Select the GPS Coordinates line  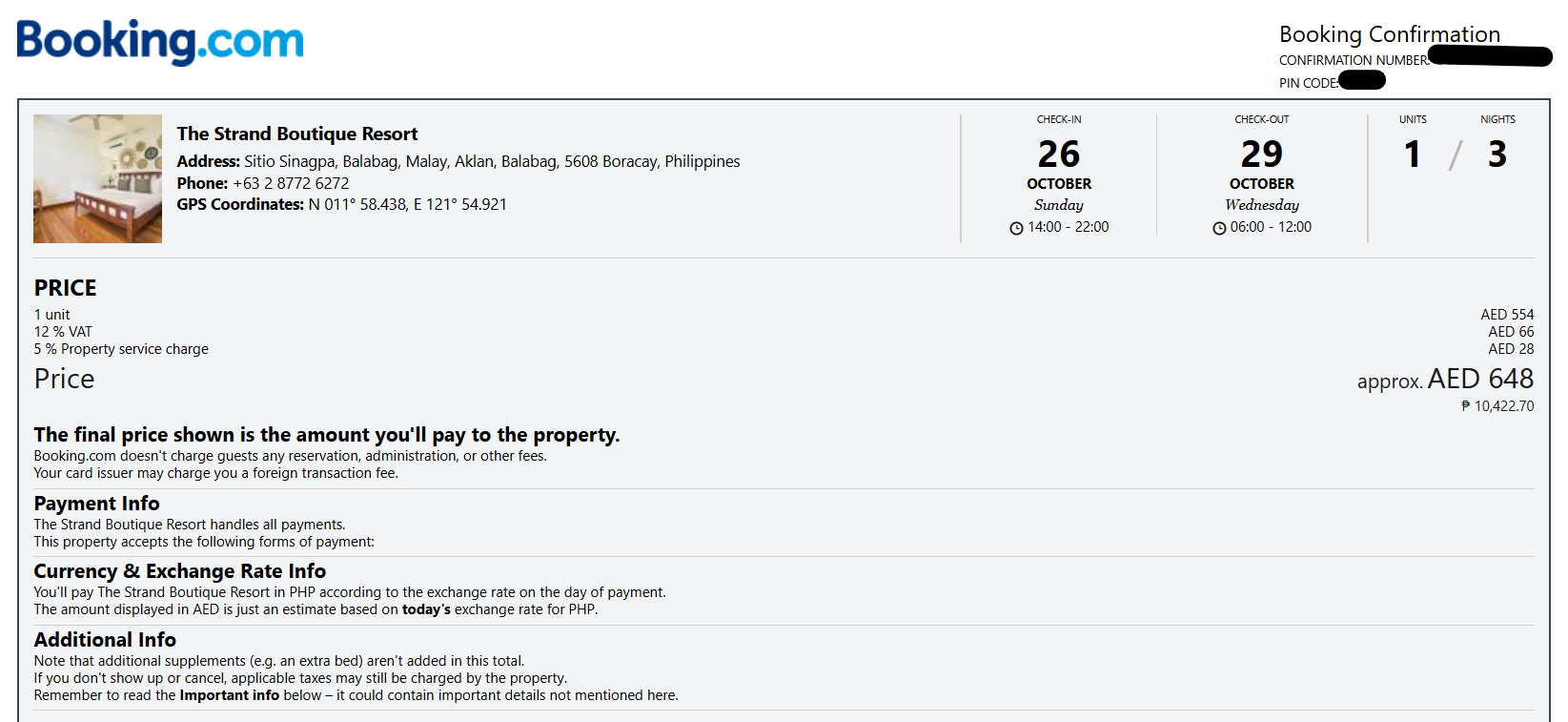click(342, 204)
